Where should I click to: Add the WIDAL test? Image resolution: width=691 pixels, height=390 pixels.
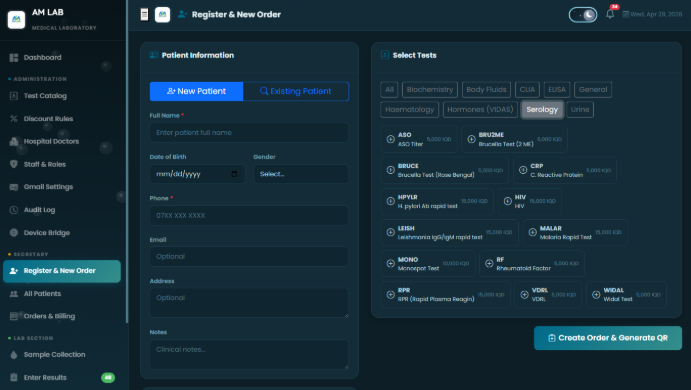coord(626,294)
